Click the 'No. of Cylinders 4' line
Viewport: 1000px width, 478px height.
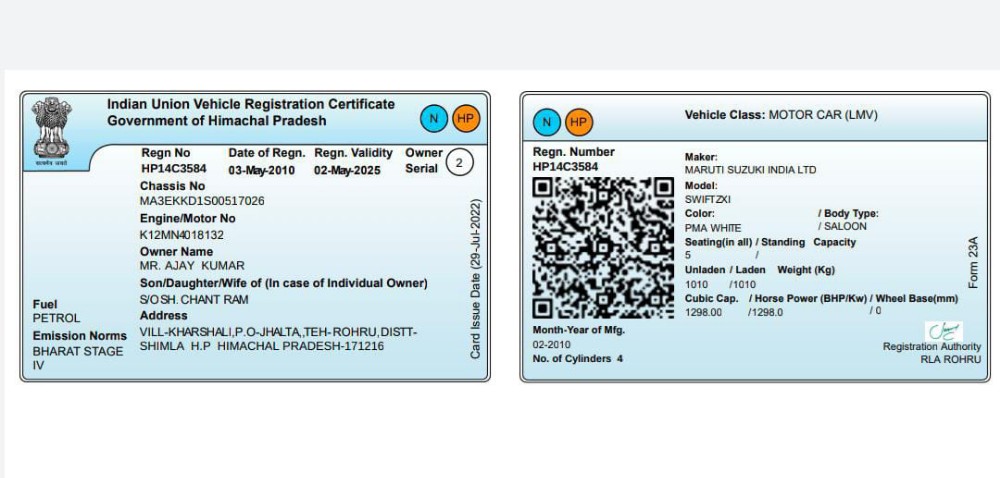click(x=578, y=359)
